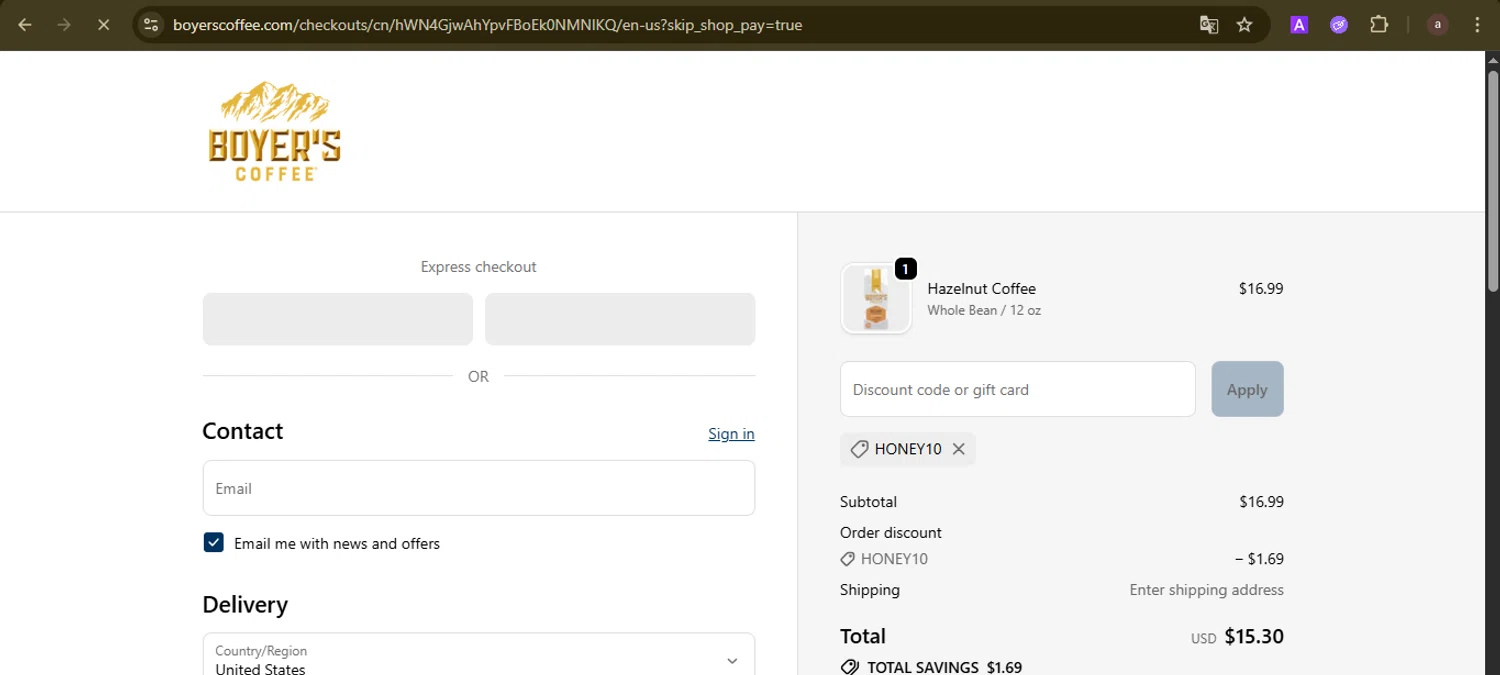
Task: Open the purple A extension
Action: coord(1299,25)
